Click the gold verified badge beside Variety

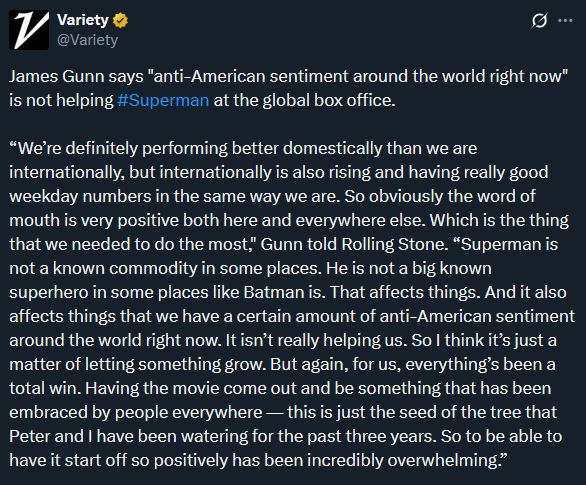(x=120, y=21)
